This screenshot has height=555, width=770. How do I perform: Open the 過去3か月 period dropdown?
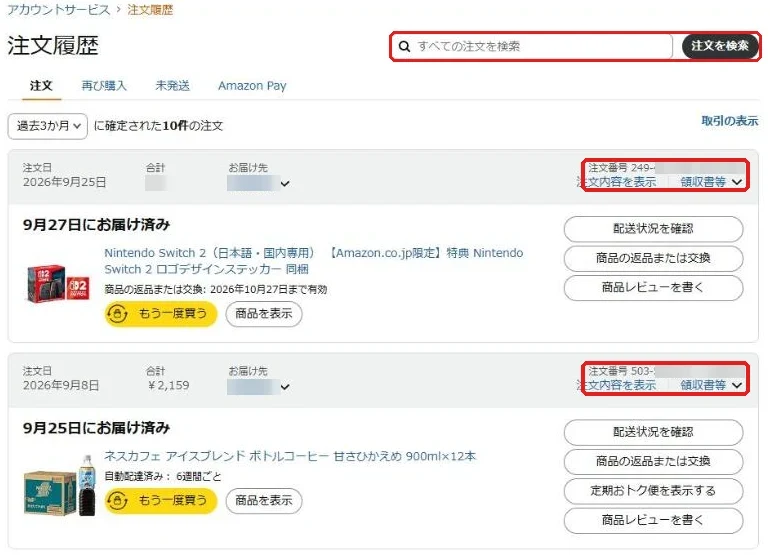48,126
